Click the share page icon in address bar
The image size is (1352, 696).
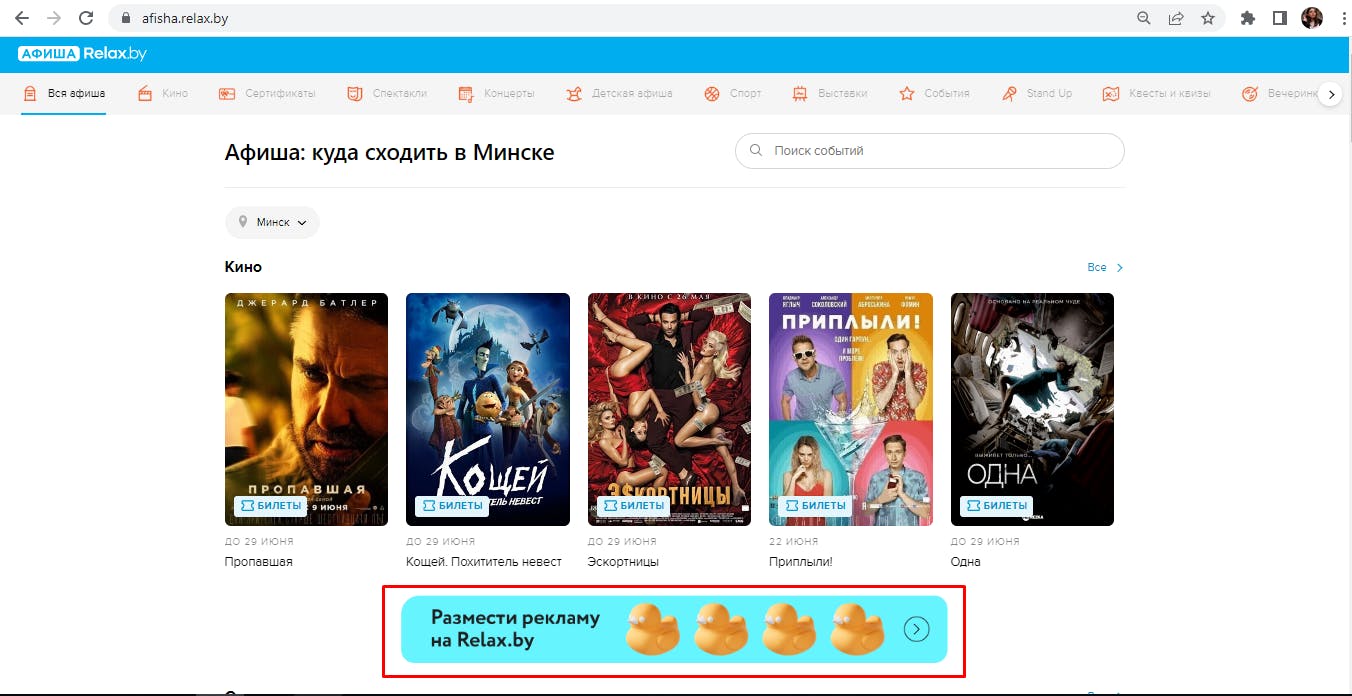tap(1176, 18)
